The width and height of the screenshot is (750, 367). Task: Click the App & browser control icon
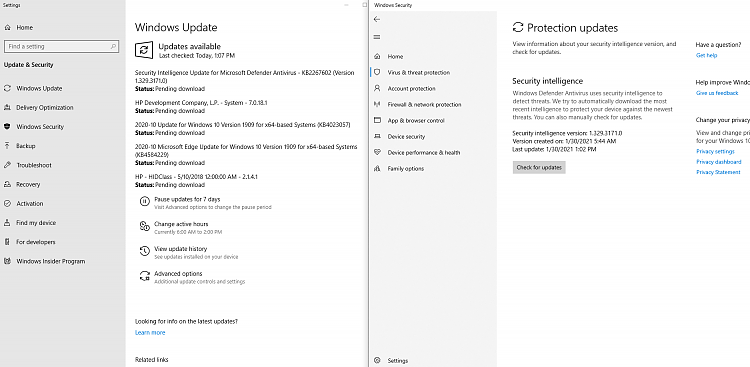click(377, 121)
